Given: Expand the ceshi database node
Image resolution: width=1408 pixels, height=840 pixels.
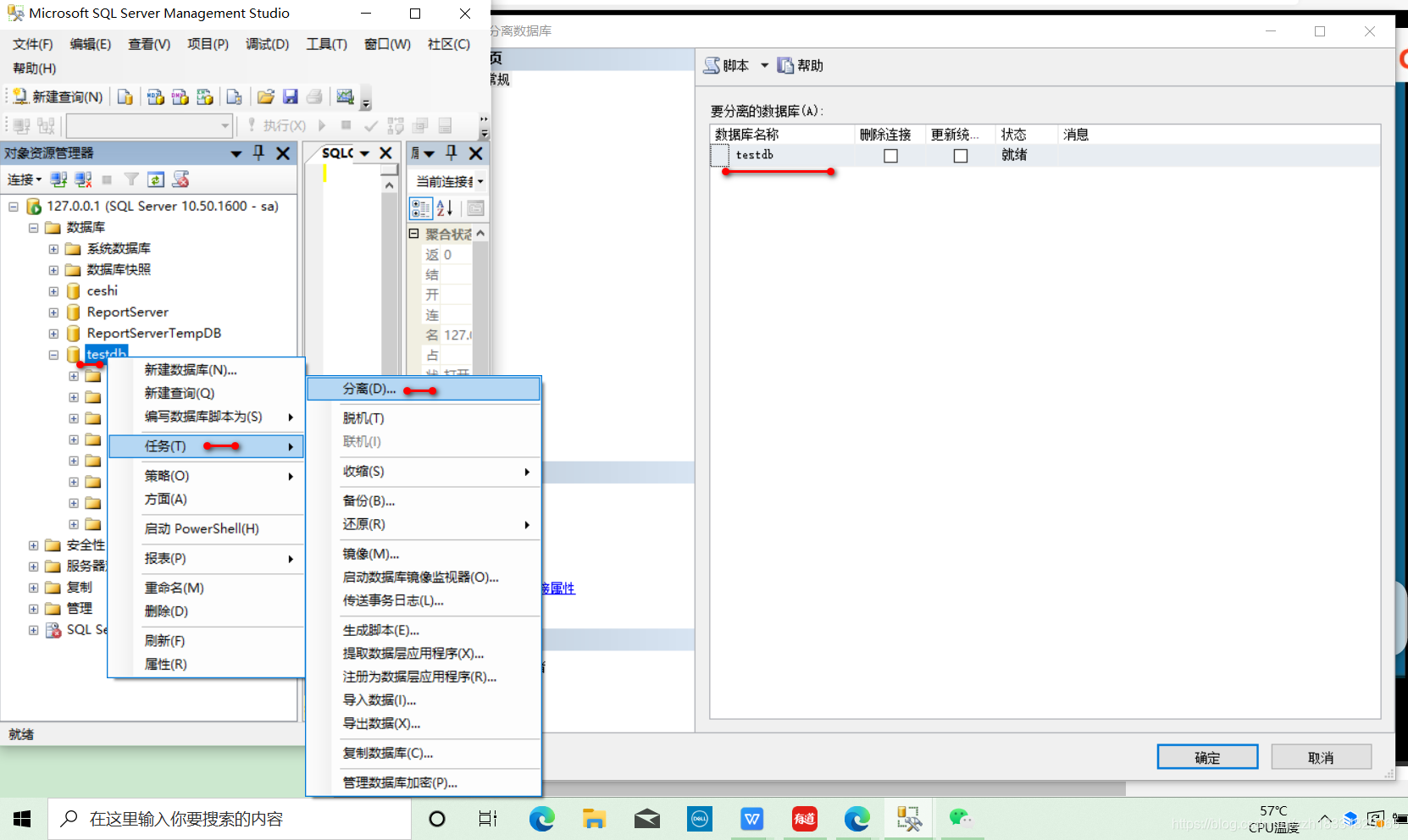Looking at the screenshot, I should [53, 291].
